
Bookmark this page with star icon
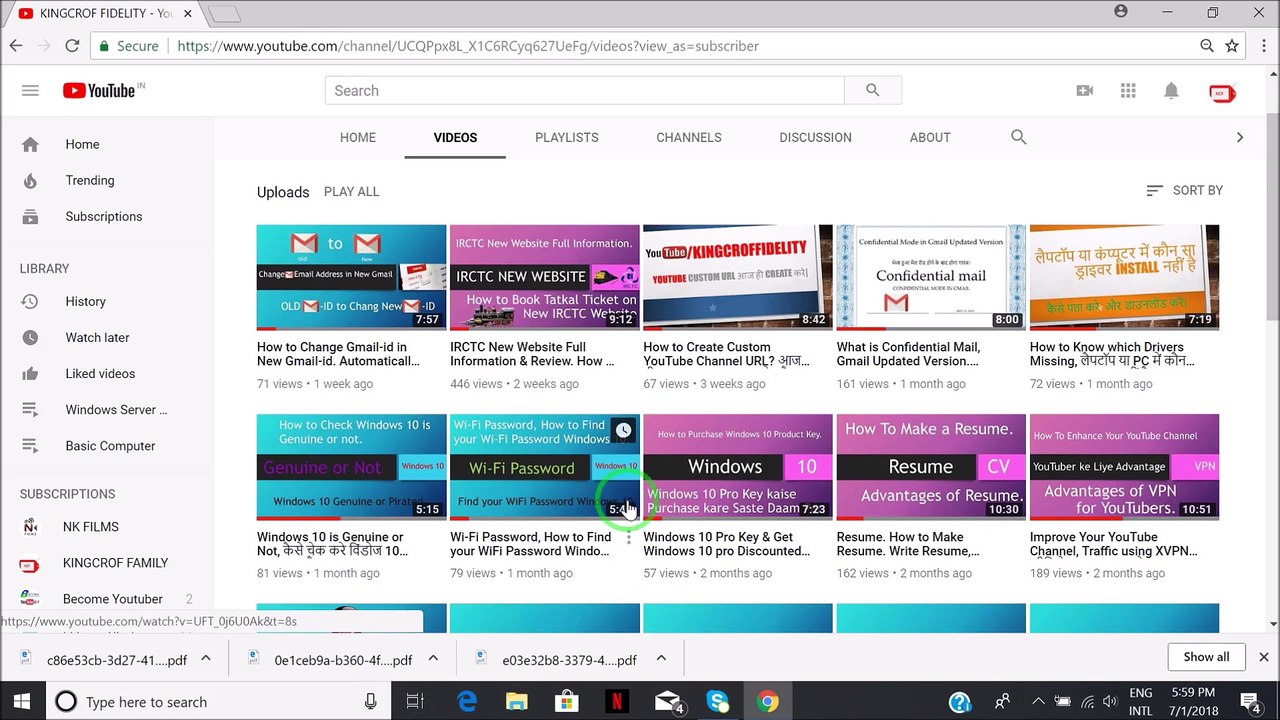tap(1232, 45)
